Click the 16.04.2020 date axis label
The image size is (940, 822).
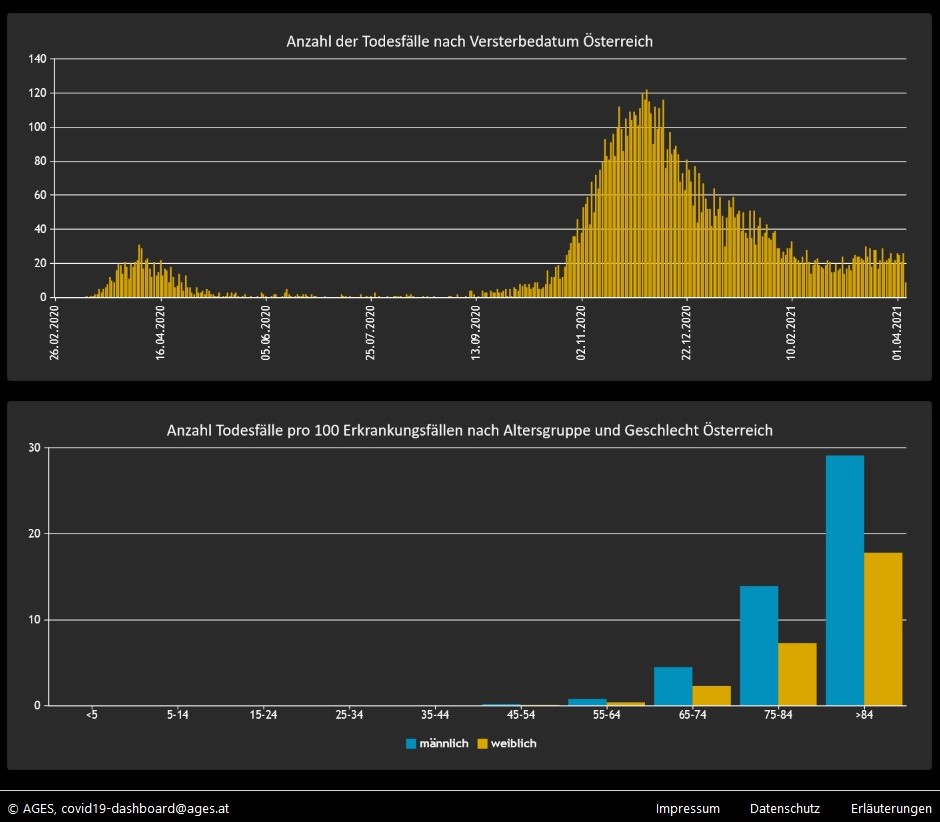pos(160,333)
